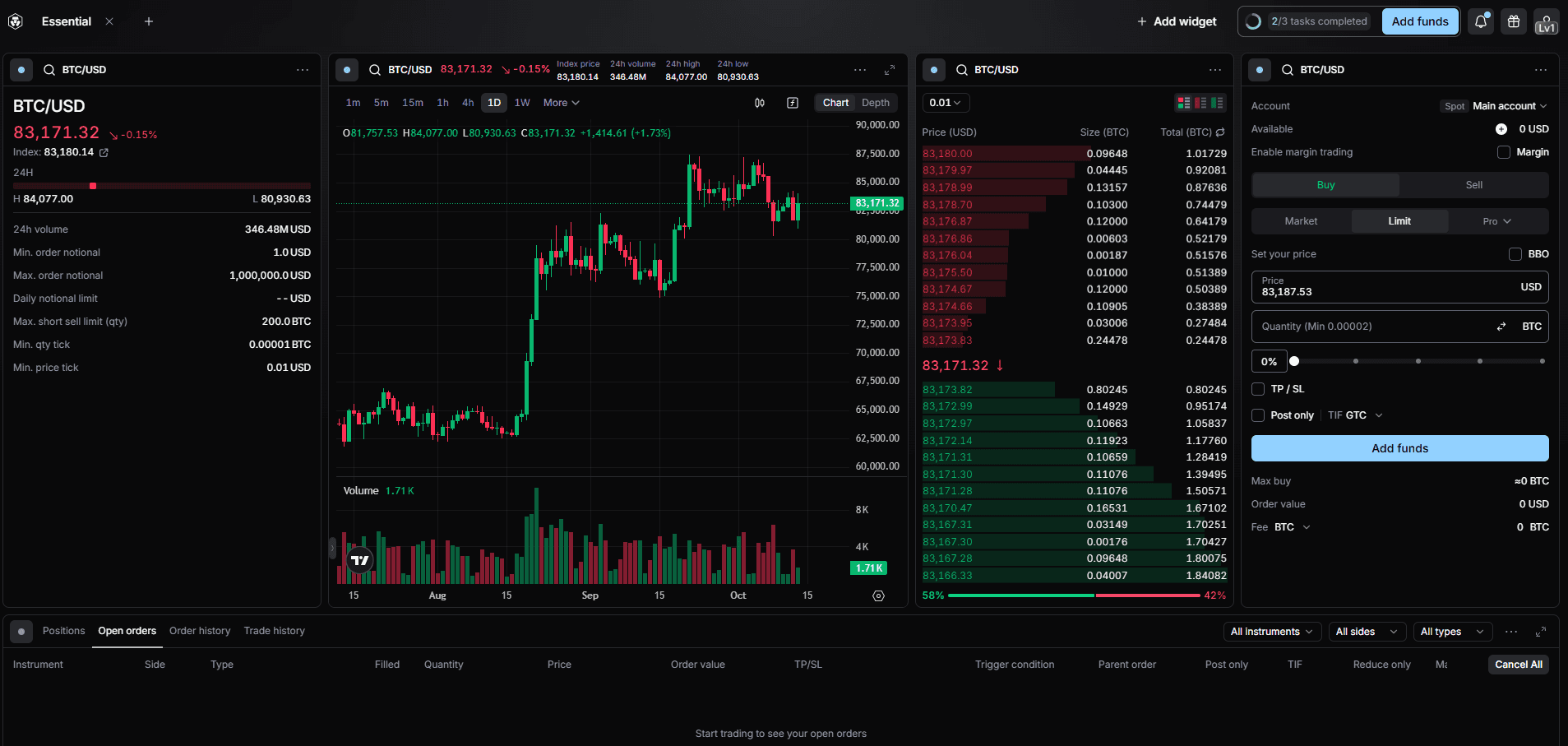
Task: Tick the Post only checkbox
Action: tap(1258, 415)
